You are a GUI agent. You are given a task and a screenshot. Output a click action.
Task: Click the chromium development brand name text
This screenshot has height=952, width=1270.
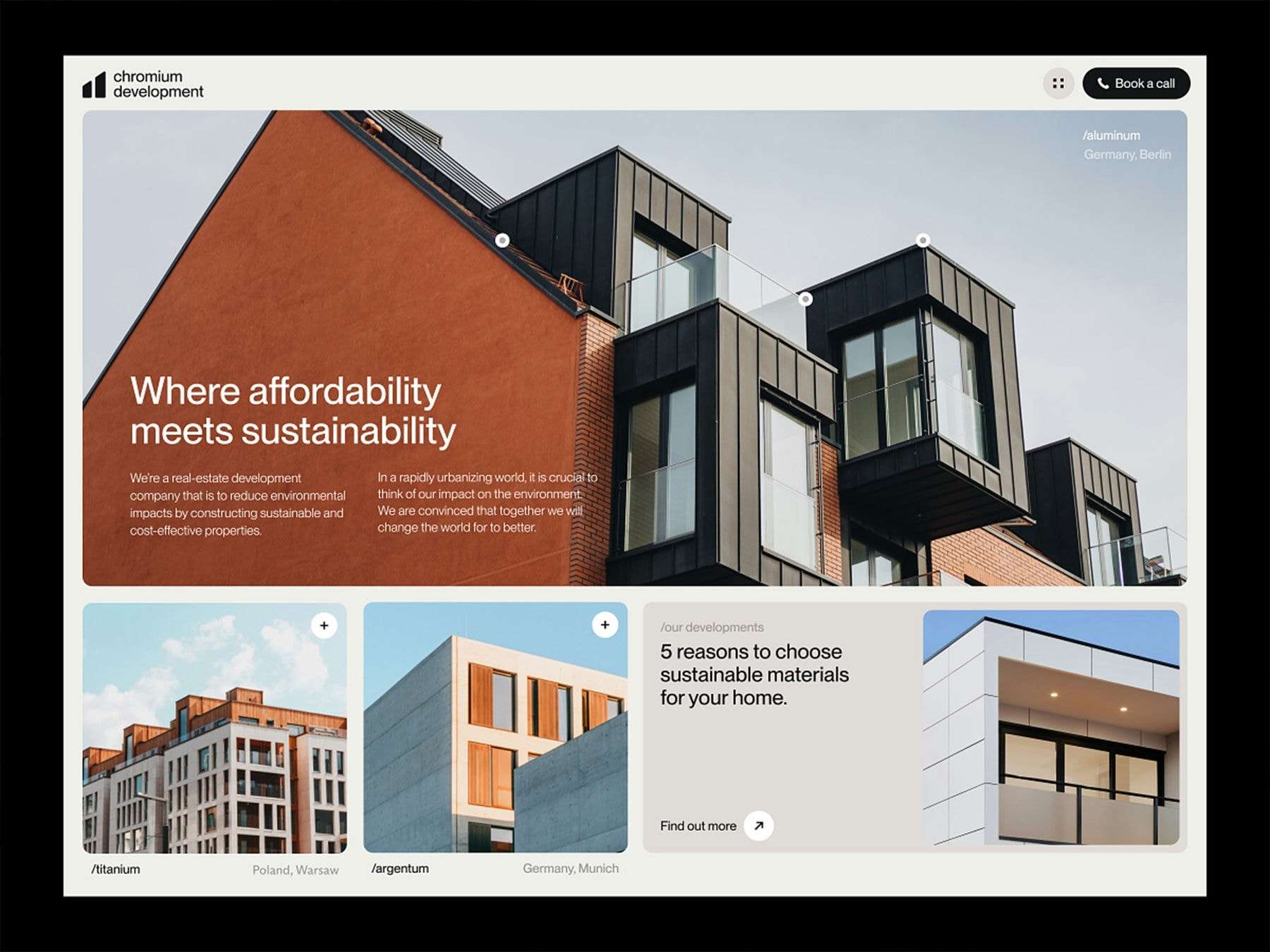[x=158, y=84]
